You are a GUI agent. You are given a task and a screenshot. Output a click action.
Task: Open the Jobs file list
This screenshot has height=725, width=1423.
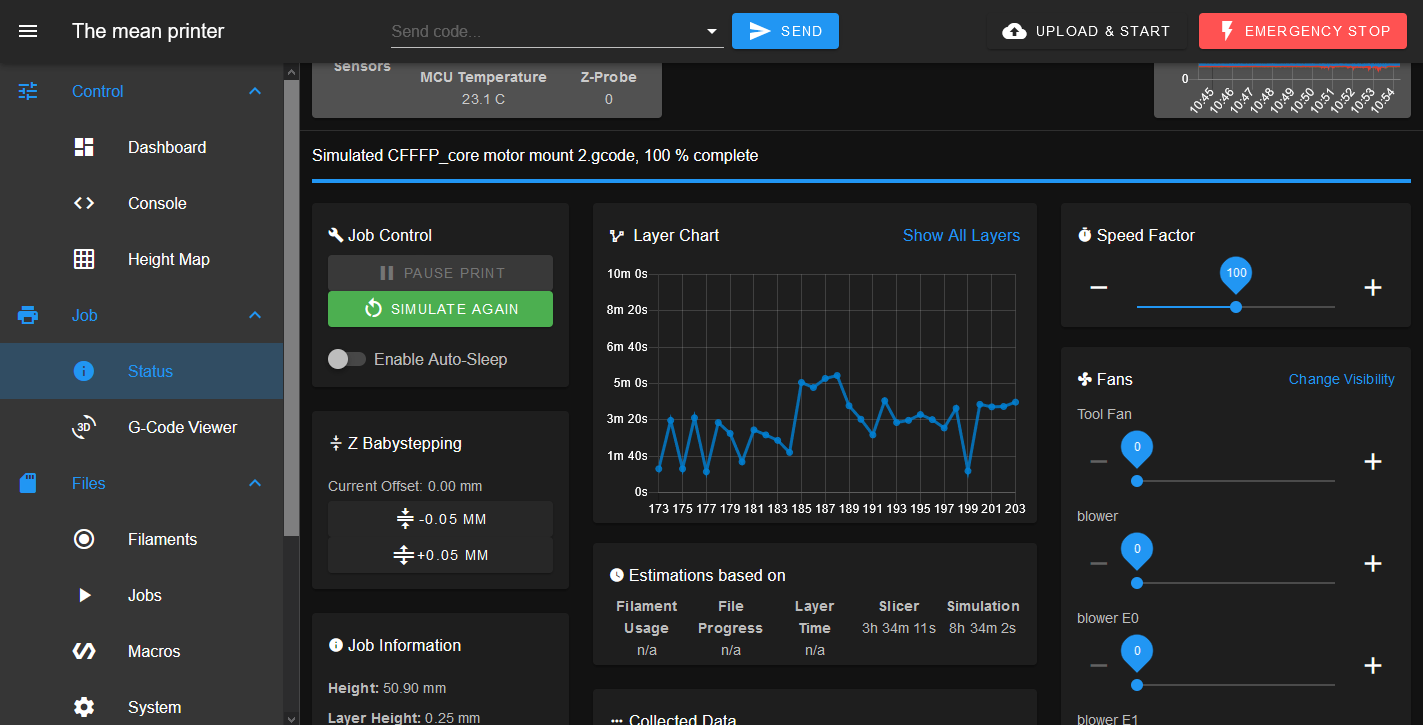pos(142,595)
